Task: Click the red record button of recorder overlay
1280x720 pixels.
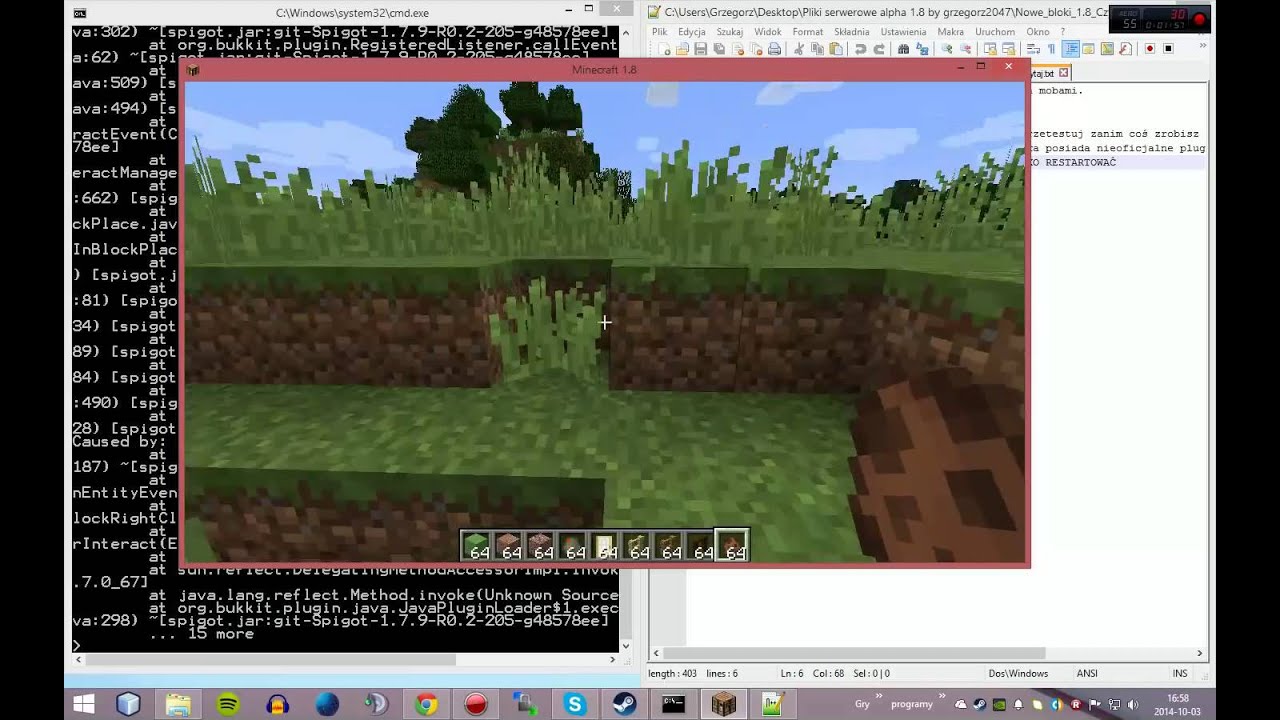Action: (1199, 18)
